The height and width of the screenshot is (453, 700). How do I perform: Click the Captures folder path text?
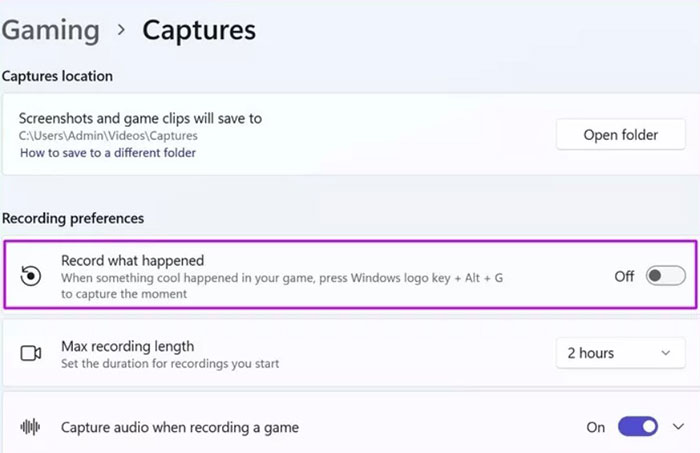pos(108,135)
